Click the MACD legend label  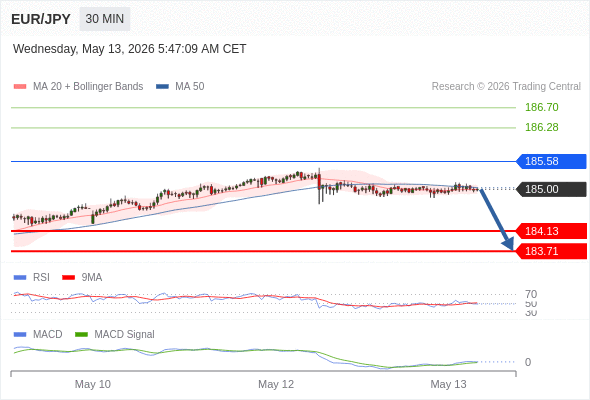[48, 335]
